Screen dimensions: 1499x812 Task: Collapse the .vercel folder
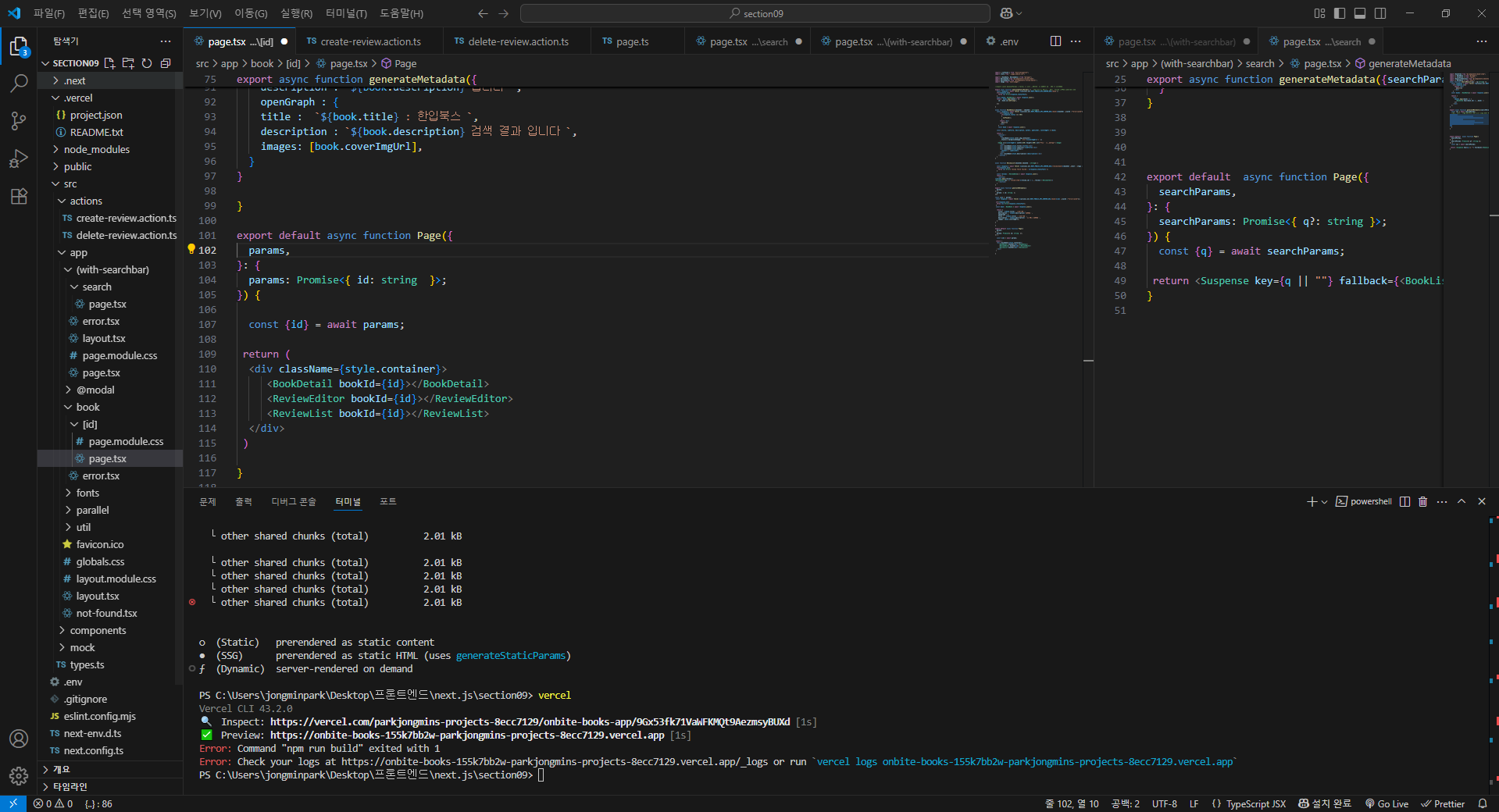coord(110,98)
